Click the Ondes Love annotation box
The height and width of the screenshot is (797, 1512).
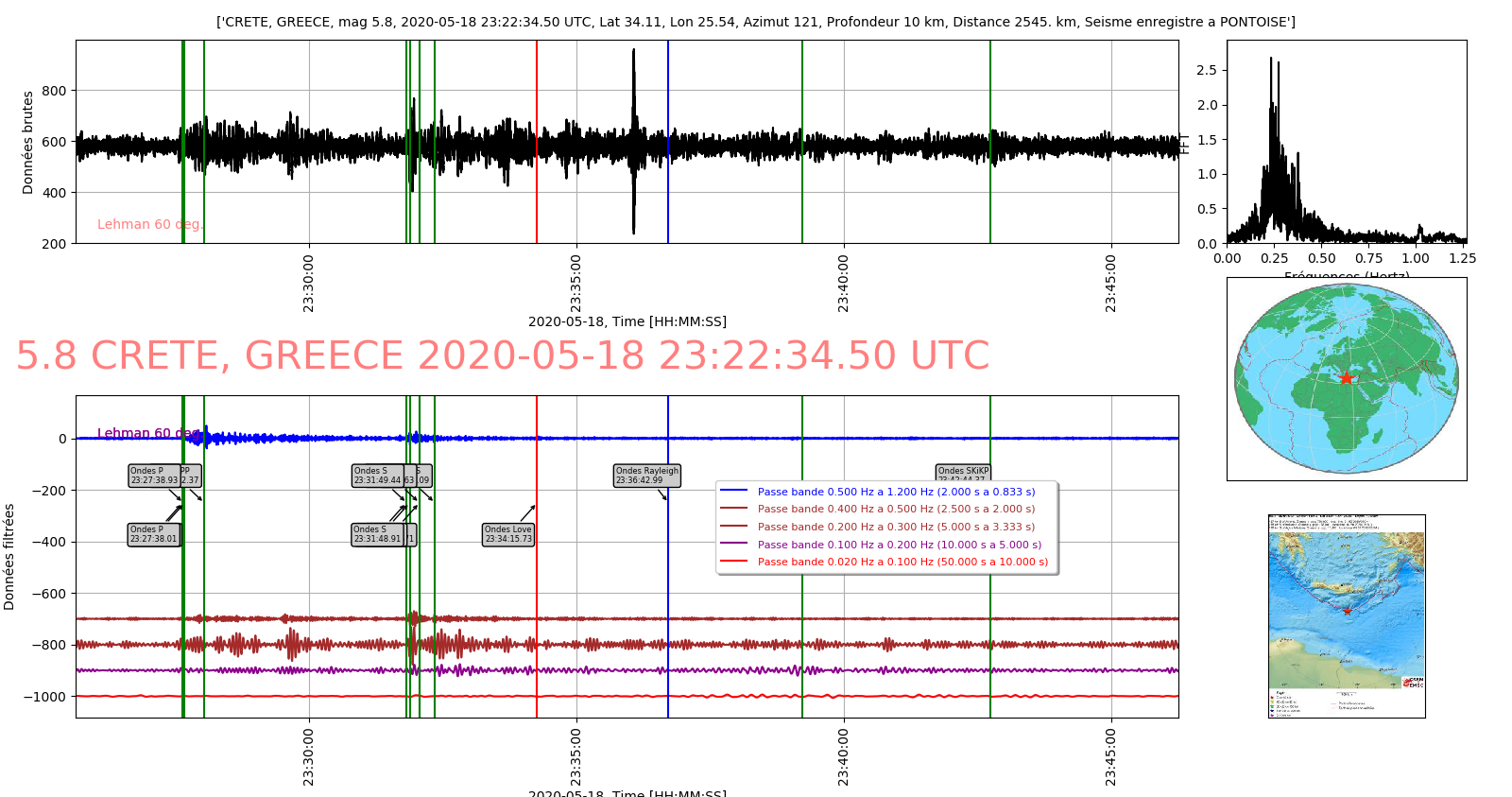507,534
